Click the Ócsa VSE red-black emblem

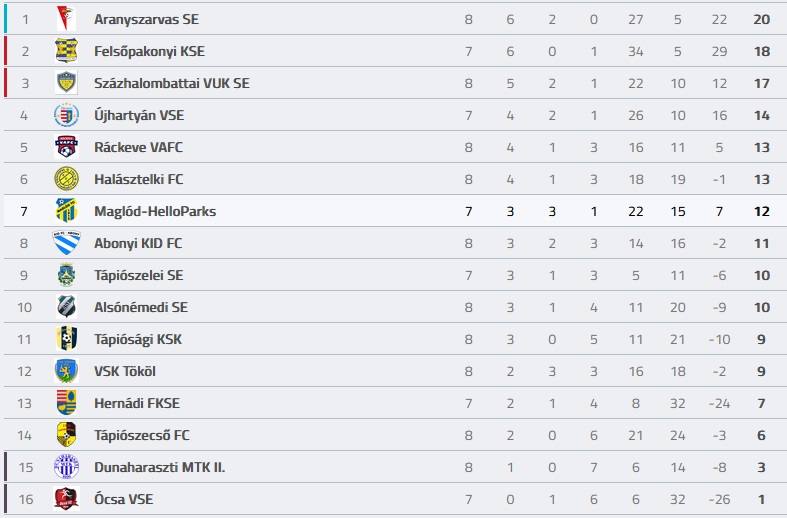[66, 499]
